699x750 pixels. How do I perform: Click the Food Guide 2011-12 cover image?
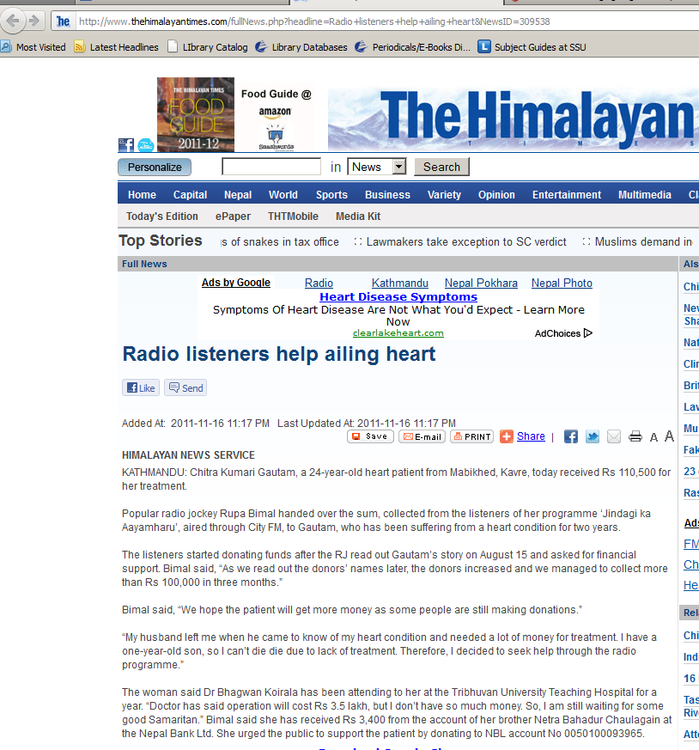(x=195, y=114)
